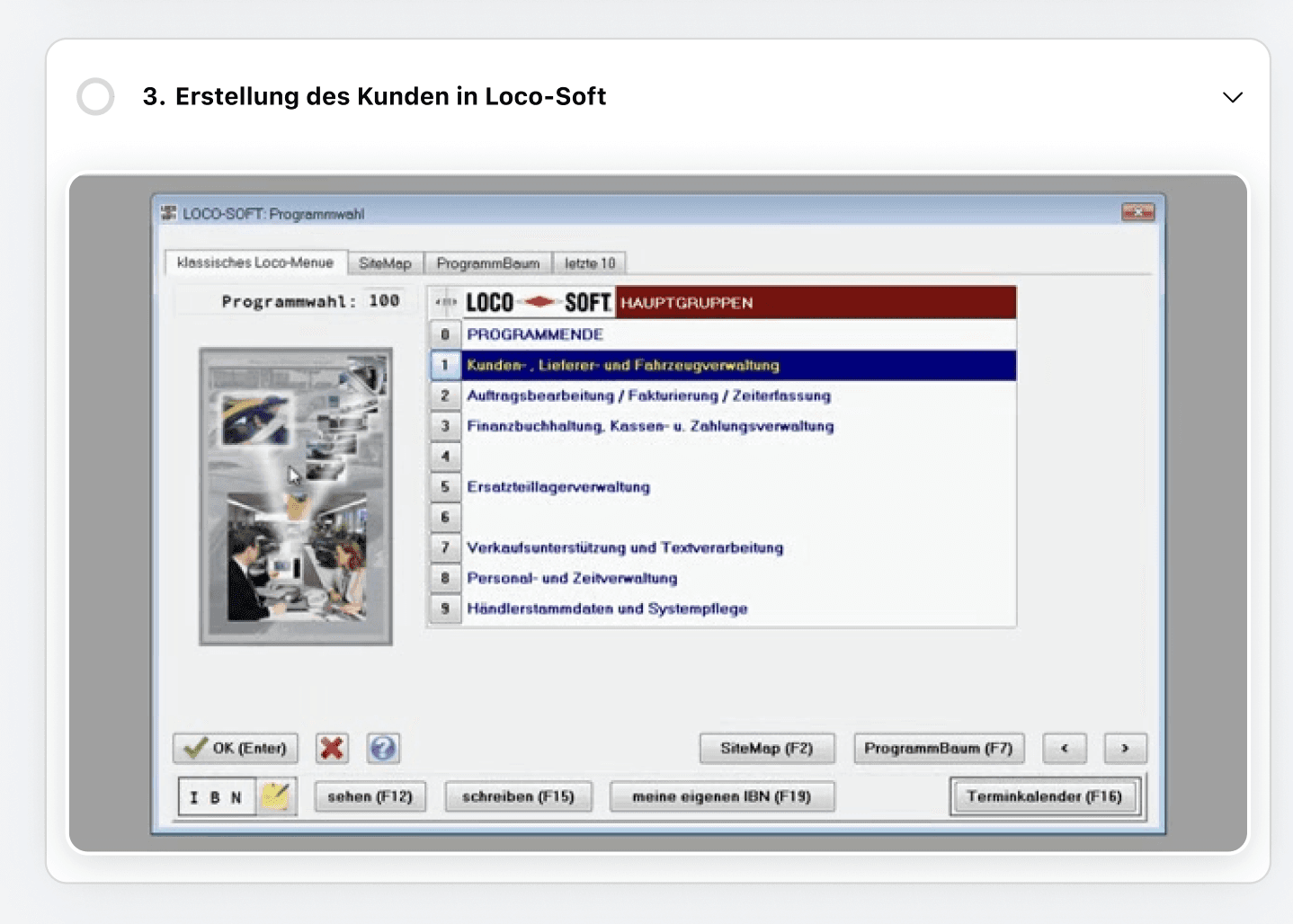This screenshot has width=1293, height=924.
Task: Click number button 4 in the menu list
Action: tap(445, 457)
